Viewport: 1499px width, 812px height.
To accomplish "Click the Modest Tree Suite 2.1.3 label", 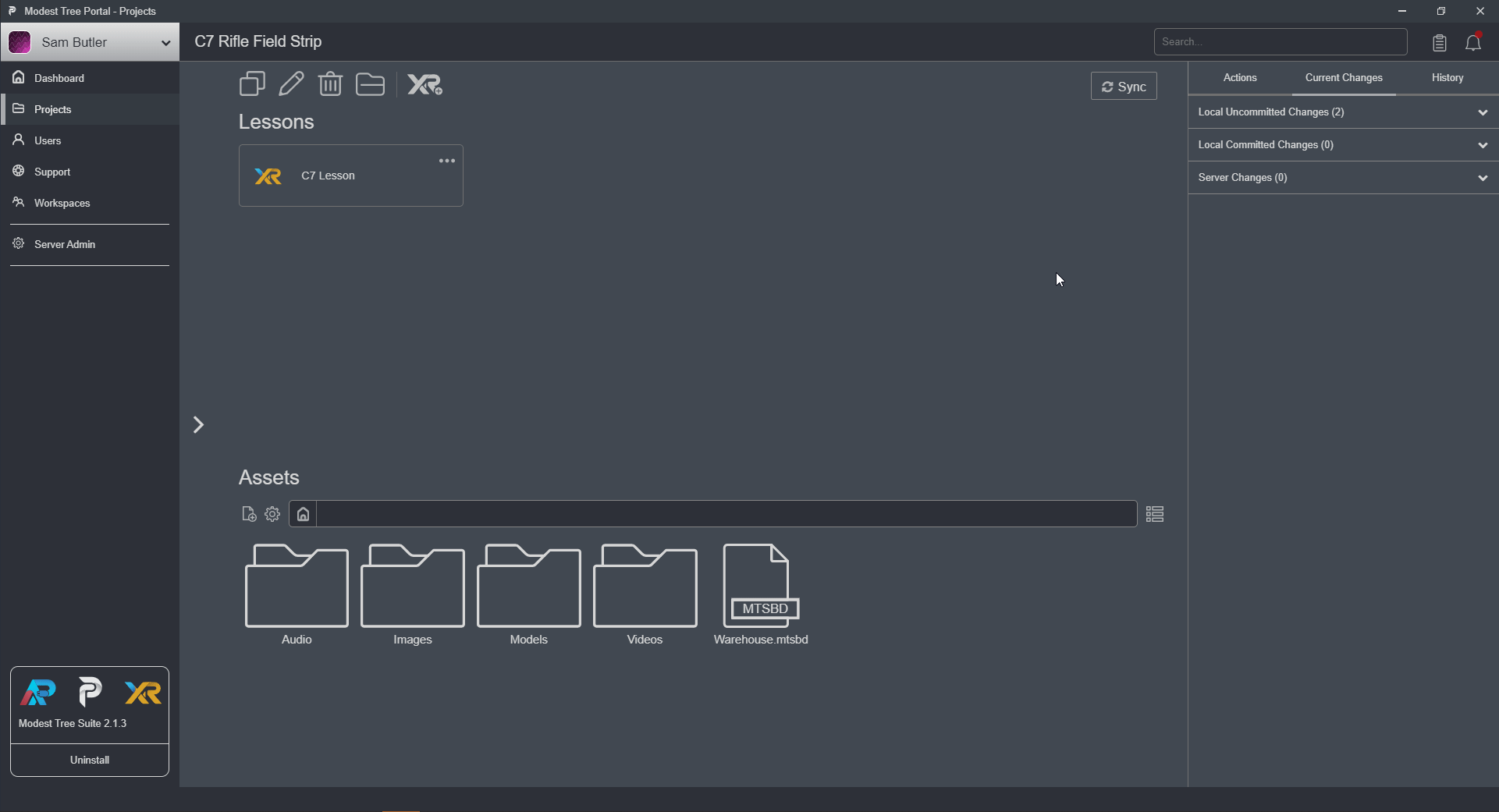I will point(73,724).
